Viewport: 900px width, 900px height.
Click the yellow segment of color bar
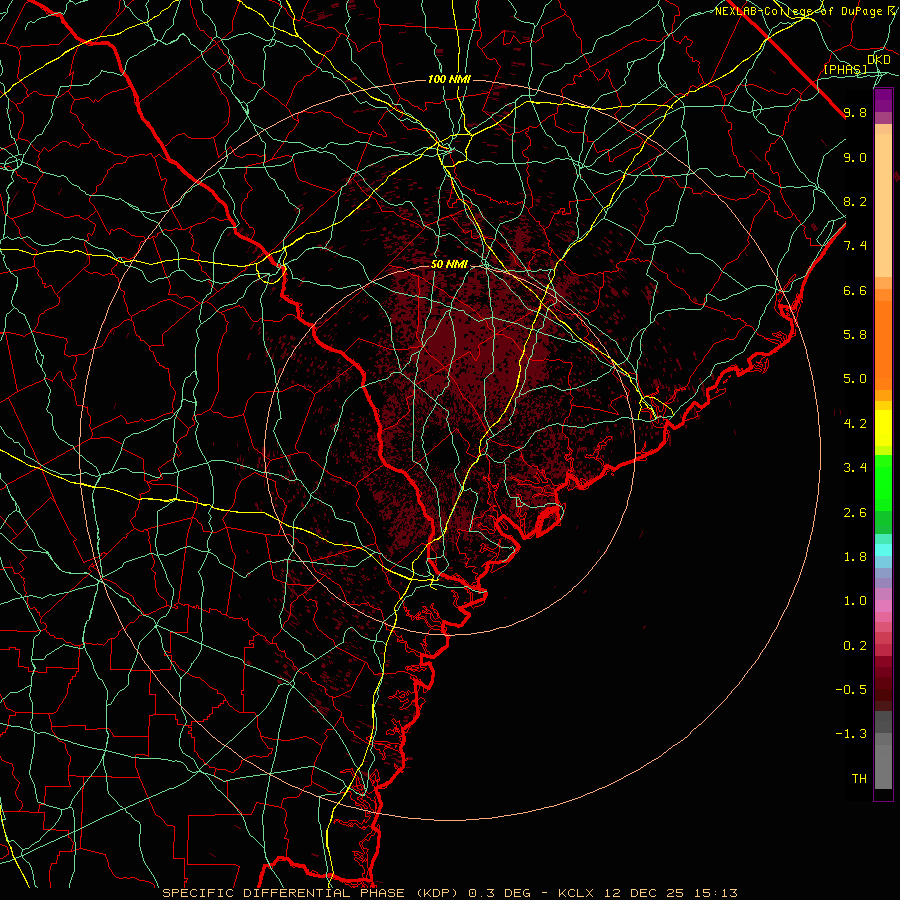883,428
